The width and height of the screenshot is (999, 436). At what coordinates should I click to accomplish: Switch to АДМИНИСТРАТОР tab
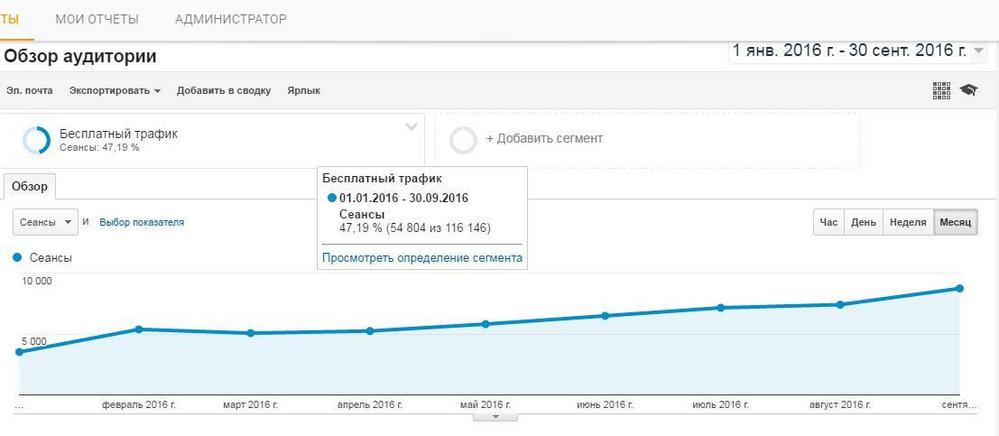(x=231, y=19)
